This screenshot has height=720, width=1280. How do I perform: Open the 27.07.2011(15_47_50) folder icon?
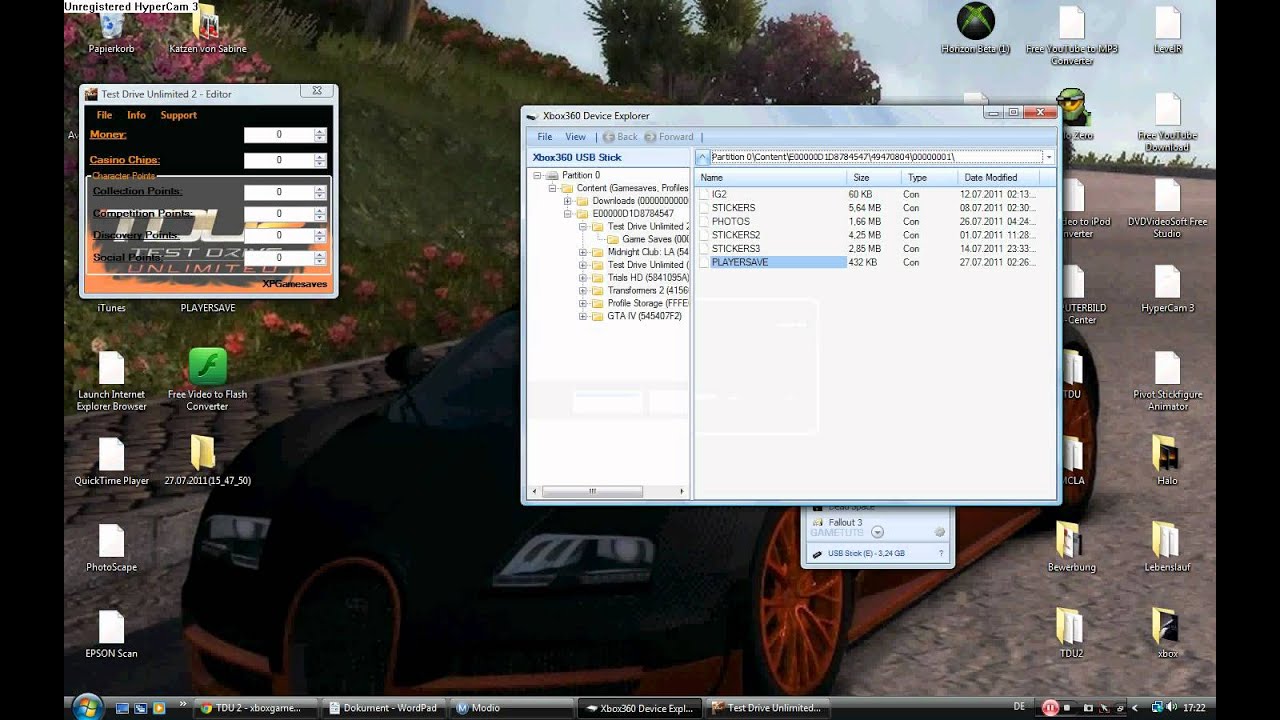click(207, 460)
